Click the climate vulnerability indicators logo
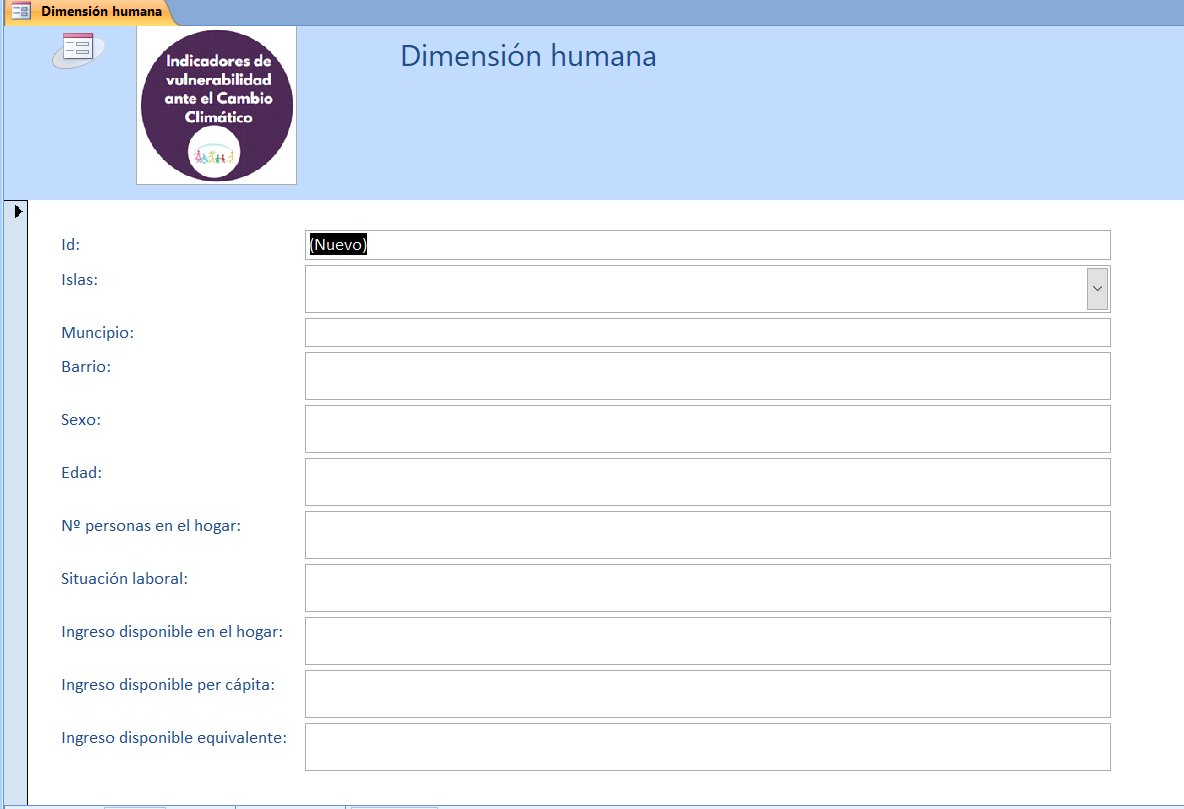Viewport: 1184px width, 809px height. [217, 106]
